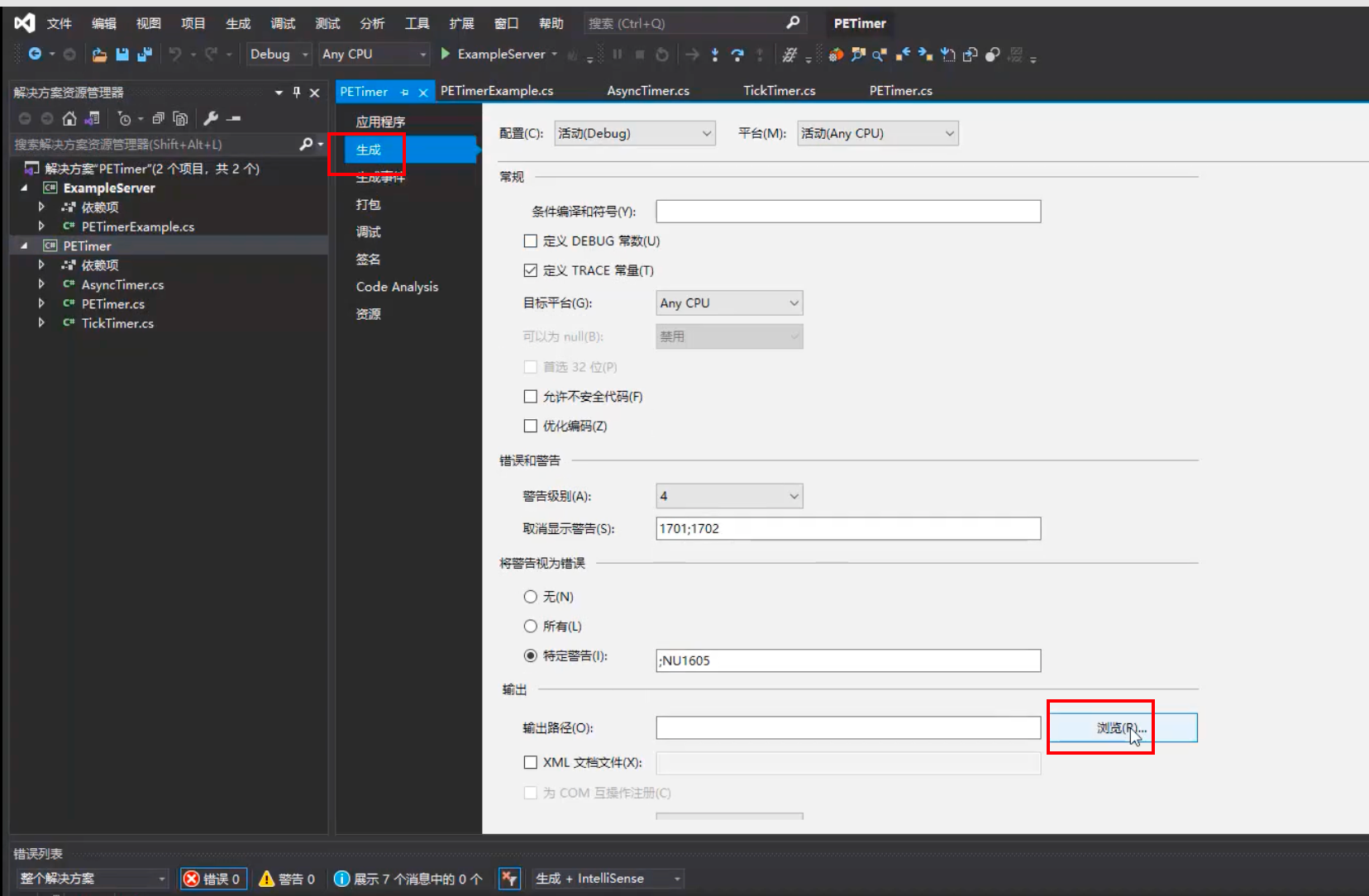This screenshot has height=896, width=1369.
Task: Click the errors 0 filter button
Action: point(214,879)
